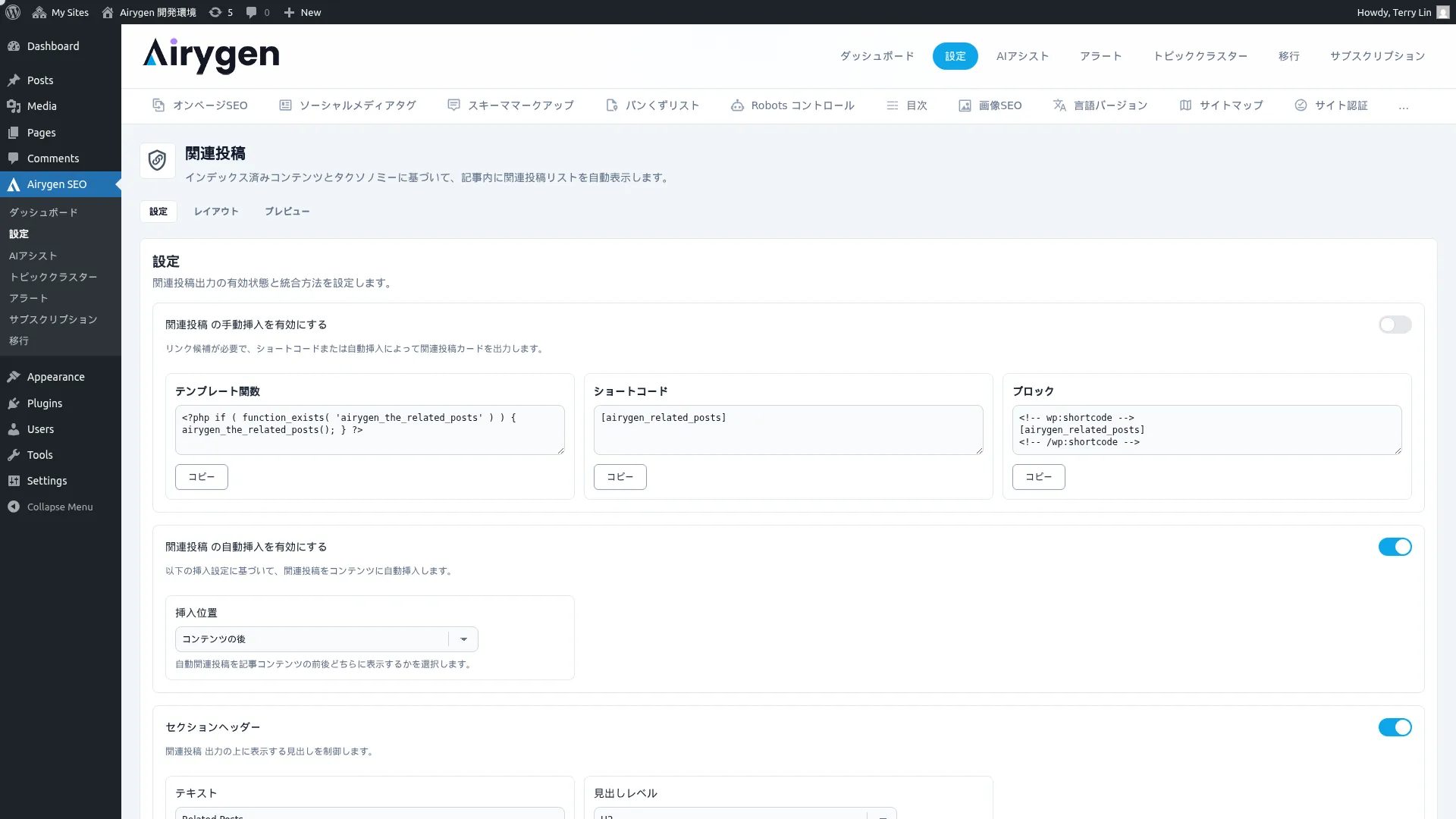1456x819 pixels.
Task: Click the Comments icon in sidebar
Action: [14, 158]
